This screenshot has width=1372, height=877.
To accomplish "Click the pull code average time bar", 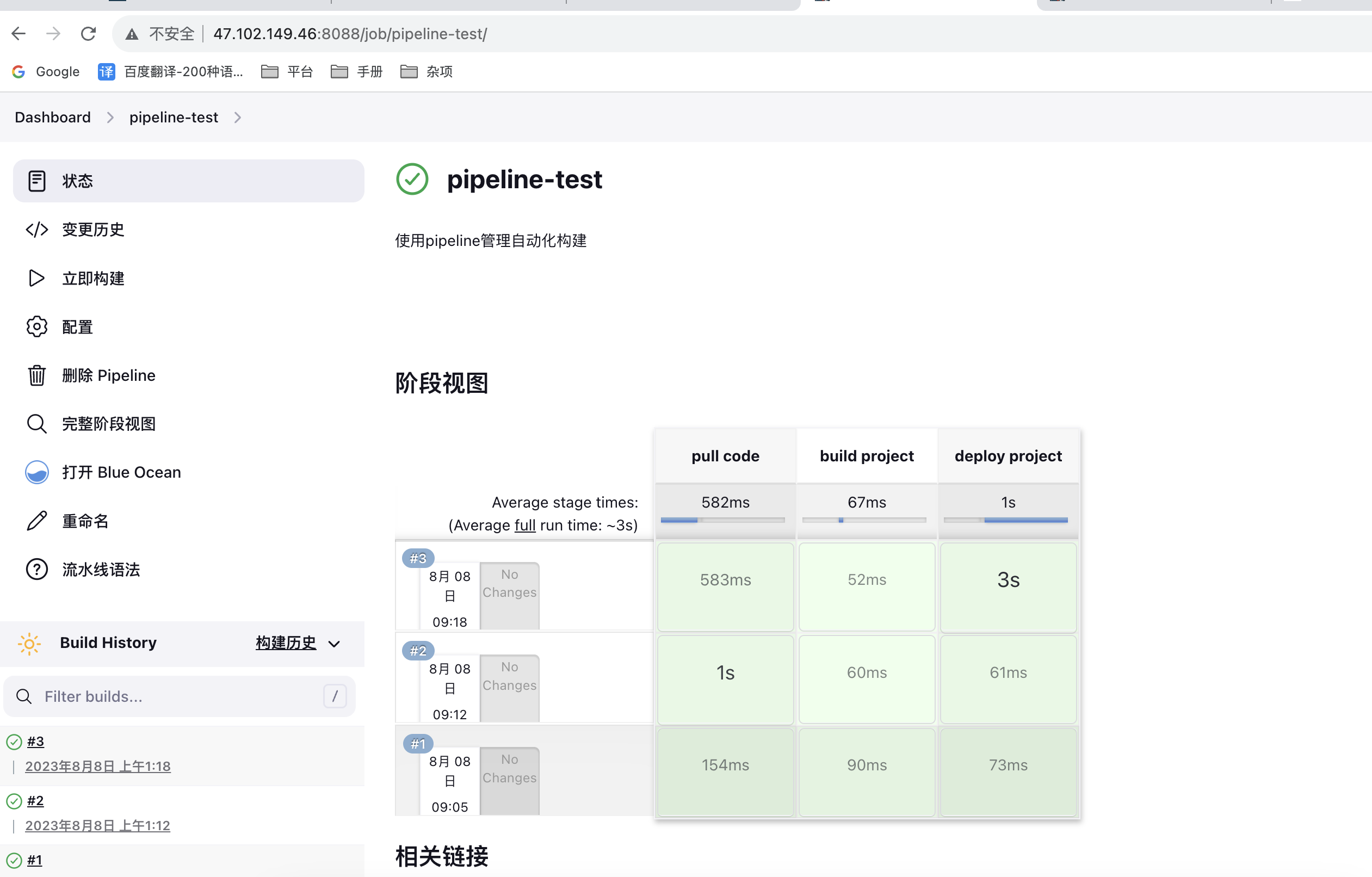I will 723,520.
